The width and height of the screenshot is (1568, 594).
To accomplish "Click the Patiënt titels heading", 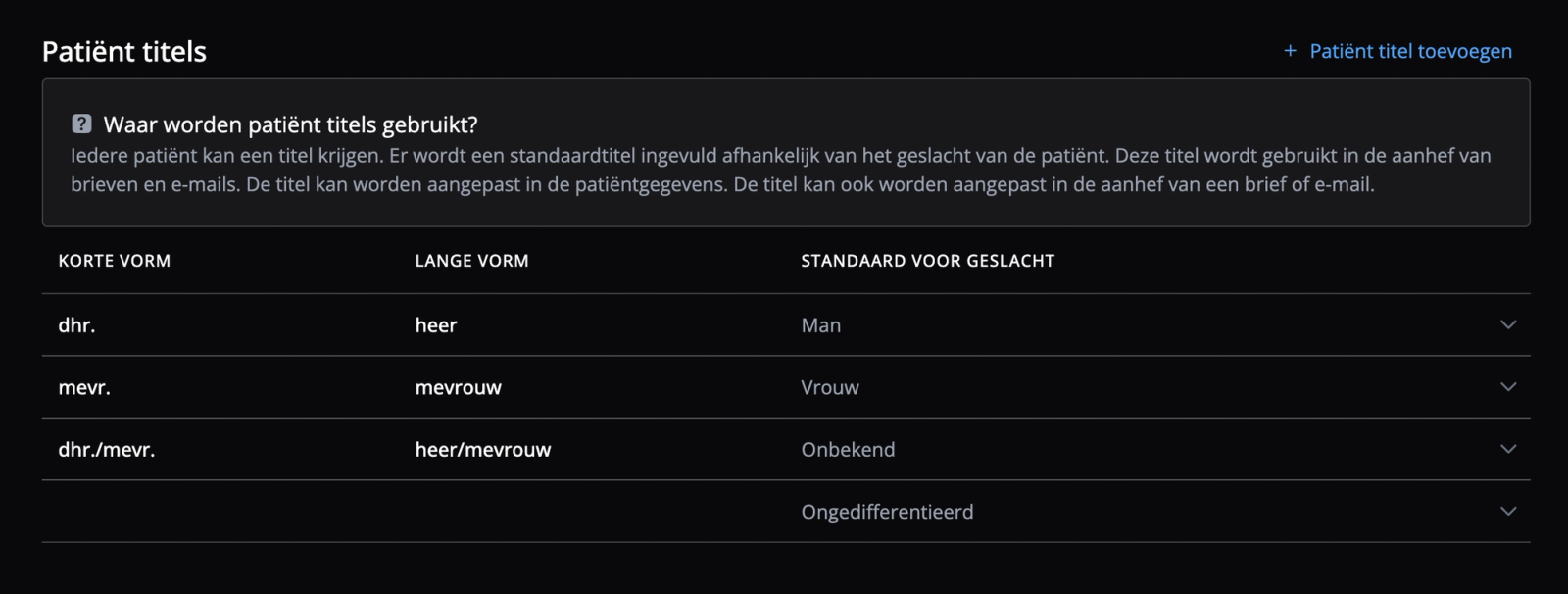I will 123,51.
